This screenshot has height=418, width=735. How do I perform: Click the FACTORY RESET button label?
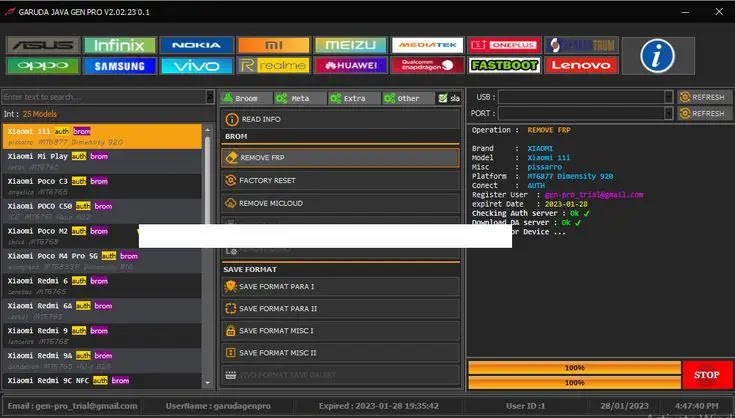tap(267, 180)
